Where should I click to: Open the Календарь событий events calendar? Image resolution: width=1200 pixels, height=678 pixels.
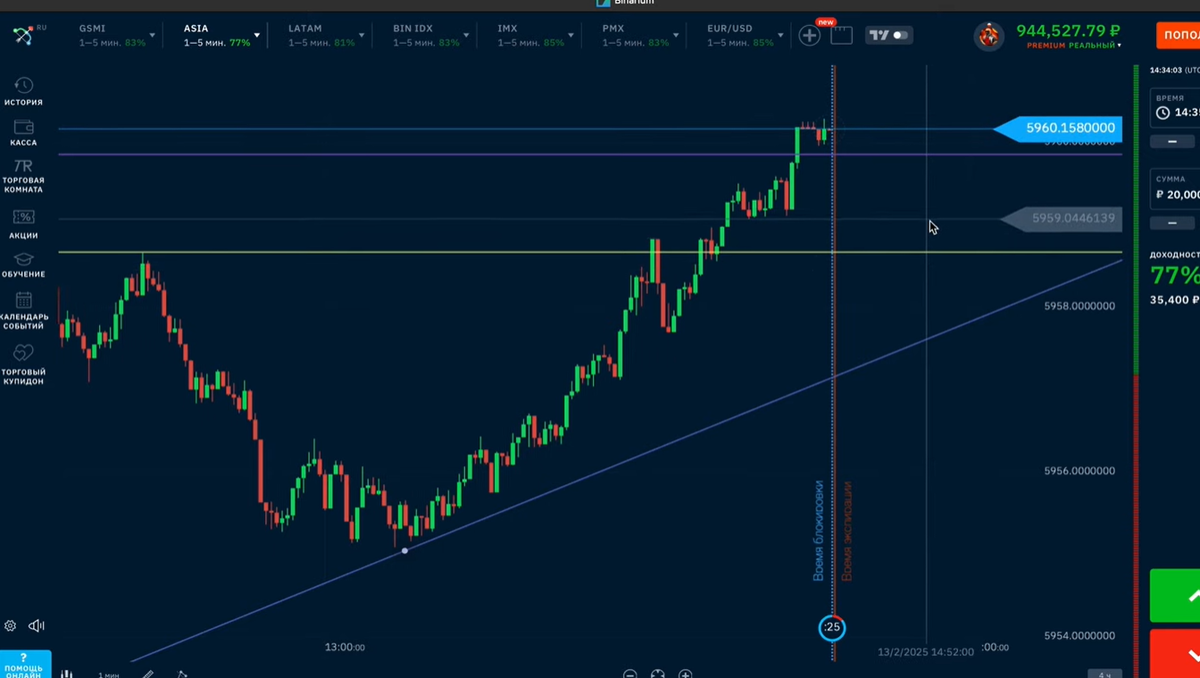[x=23, y=311]
